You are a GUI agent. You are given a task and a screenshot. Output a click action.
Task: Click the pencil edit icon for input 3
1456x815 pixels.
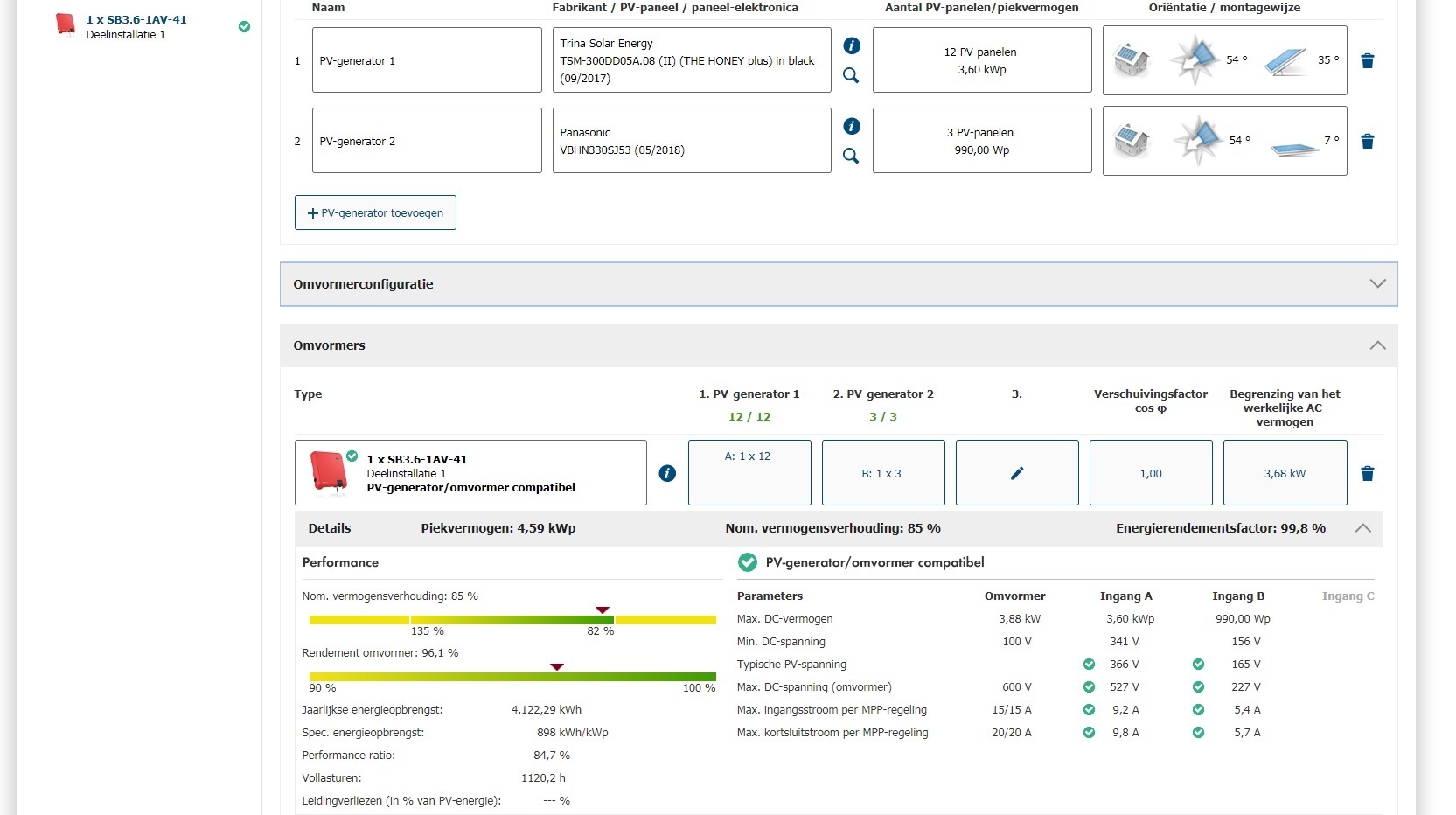1016,473
